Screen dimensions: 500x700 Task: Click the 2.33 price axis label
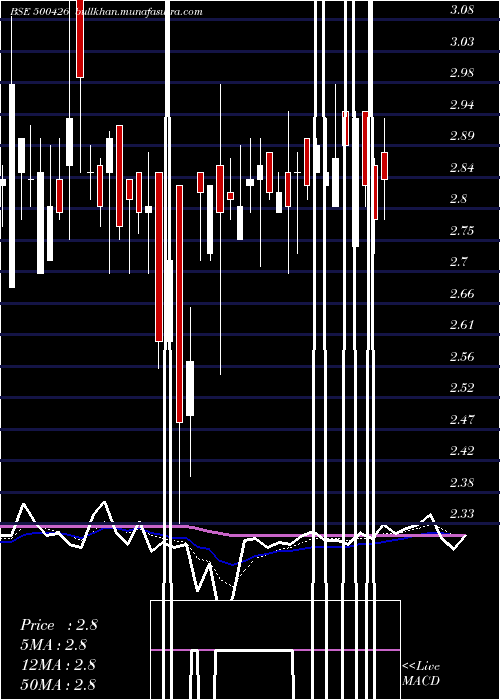(462, 513)
